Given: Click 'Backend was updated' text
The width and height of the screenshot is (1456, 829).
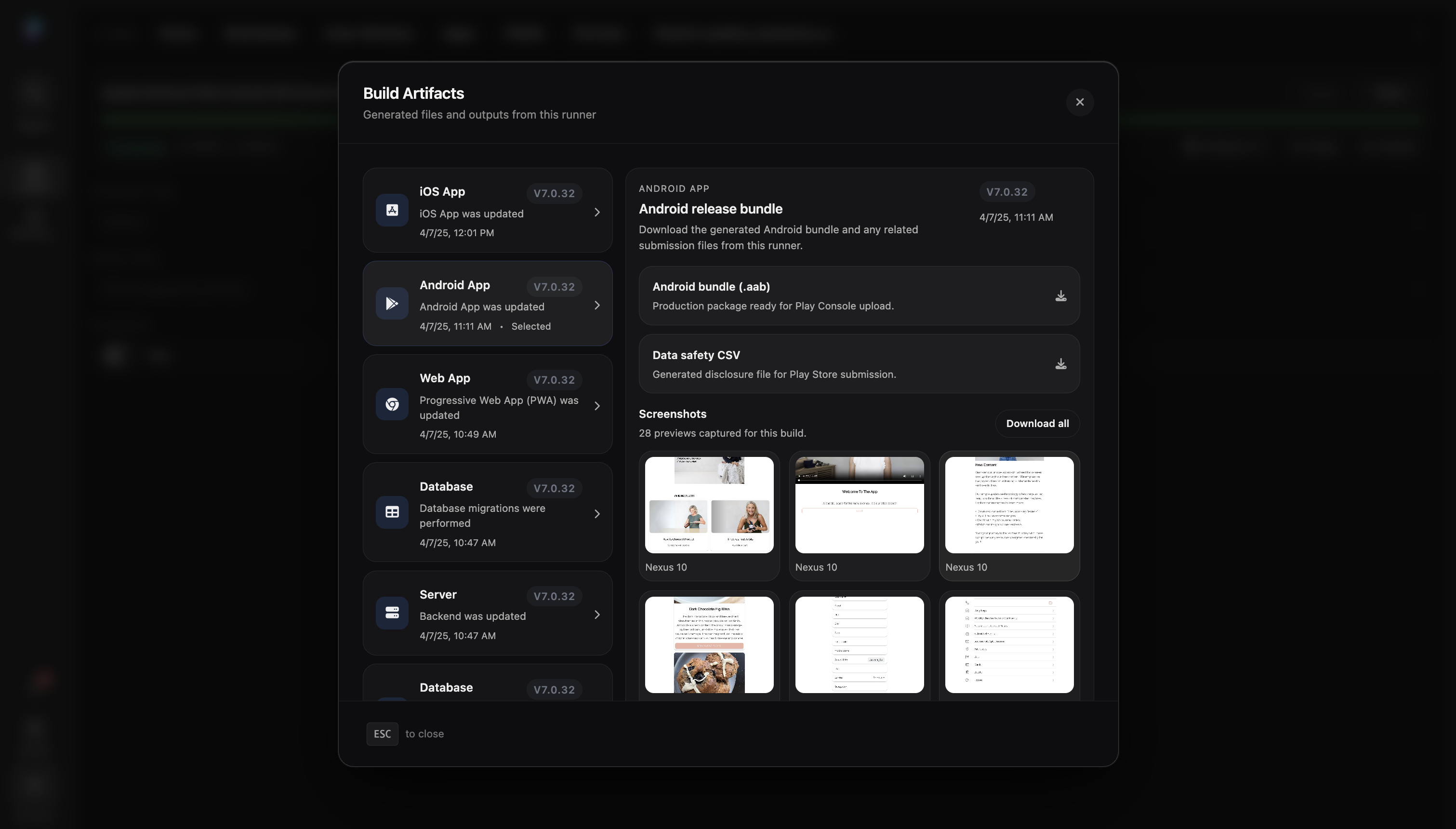Looking at the screenshot, I should coord(472,616).
